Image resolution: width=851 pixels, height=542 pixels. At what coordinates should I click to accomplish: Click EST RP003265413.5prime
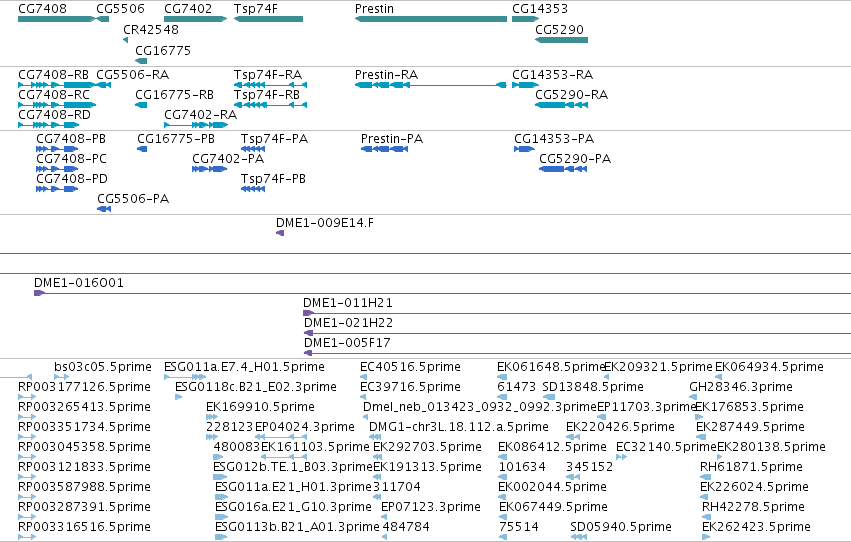(84, 407)
